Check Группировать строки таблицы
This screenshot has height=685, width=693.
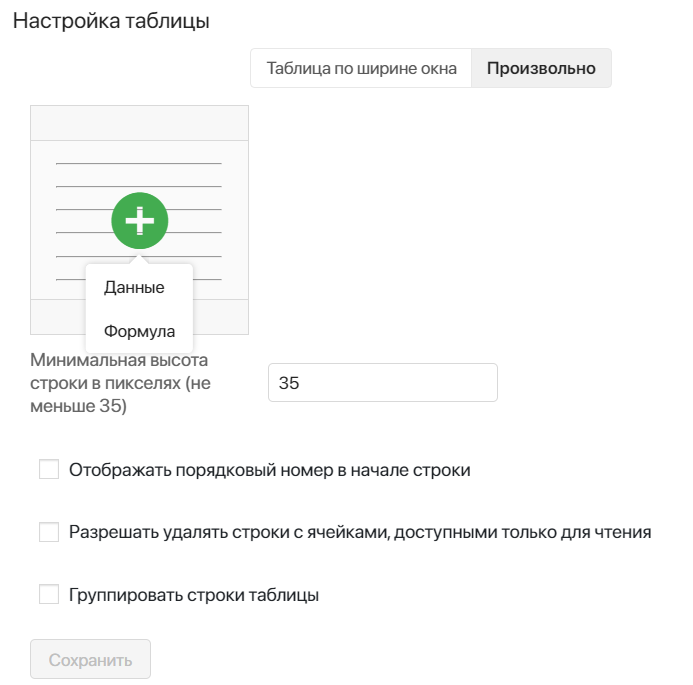click(49, 594)
